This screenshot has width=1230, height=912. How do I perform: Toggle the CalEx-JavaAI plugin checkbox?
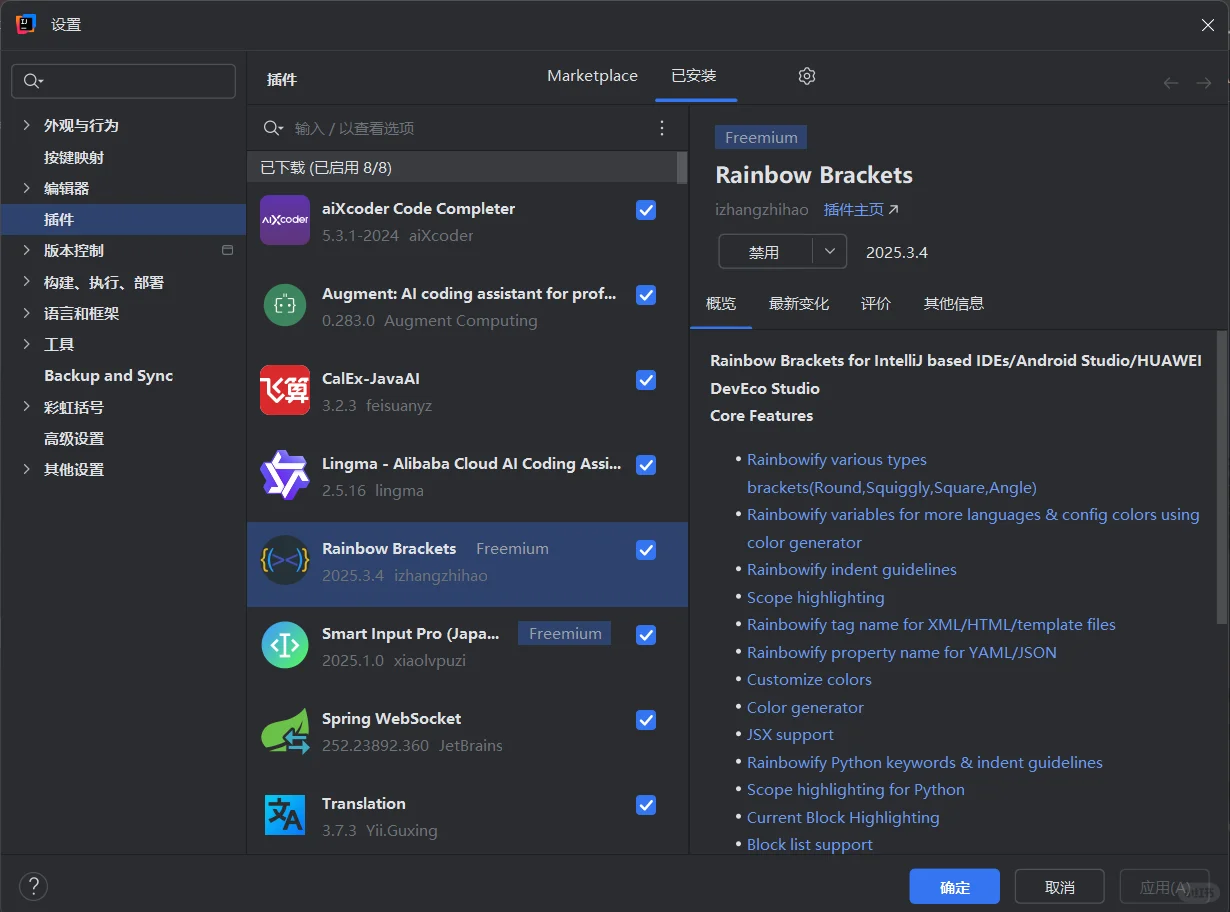646,380
